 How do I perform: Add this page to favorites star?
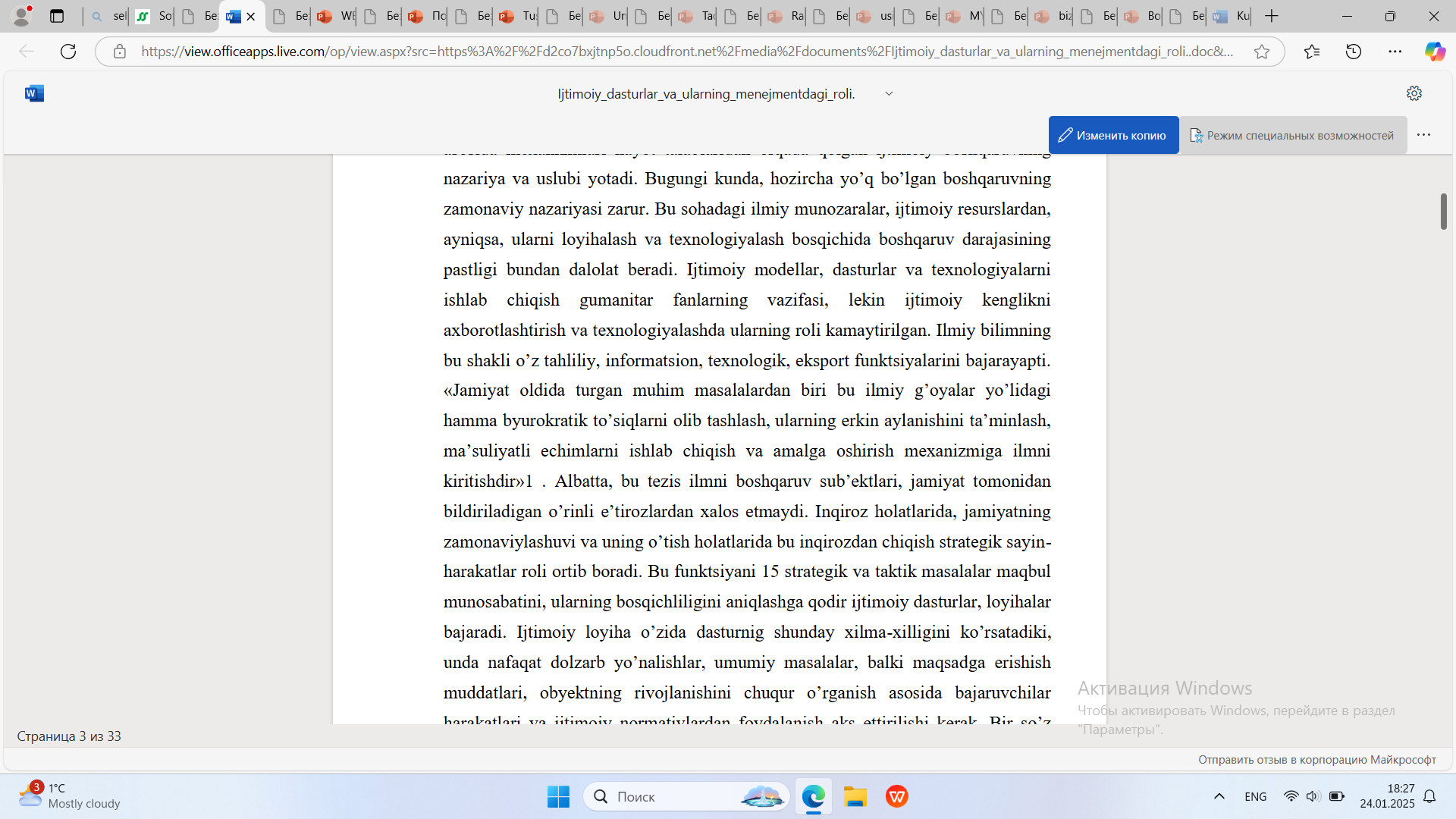click(x=1262, y=52)
